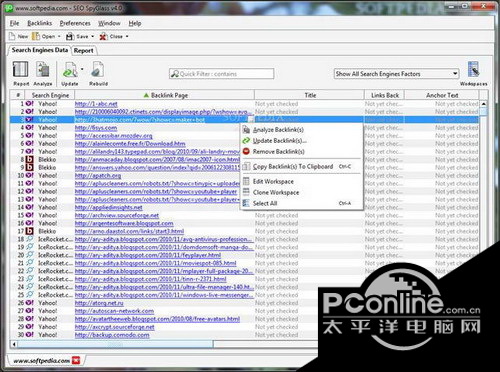
Task: Click the green Update Backlink(s) menu icon
Action: coord(246,141)
